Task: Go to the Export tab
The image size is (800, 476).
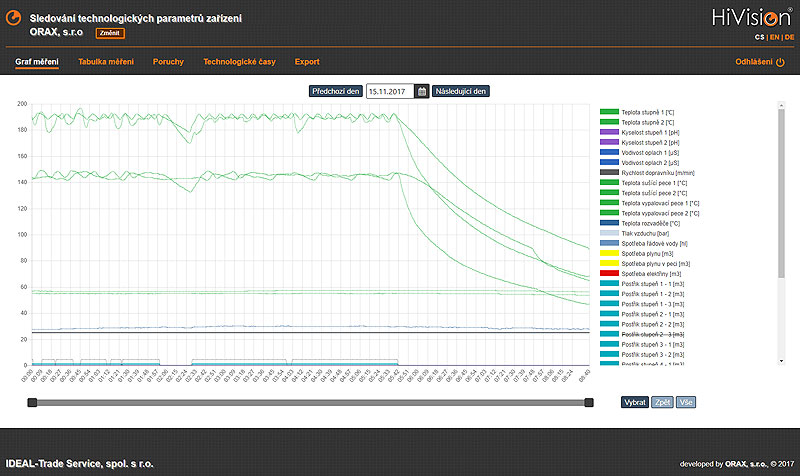Action: pos(307,62)
